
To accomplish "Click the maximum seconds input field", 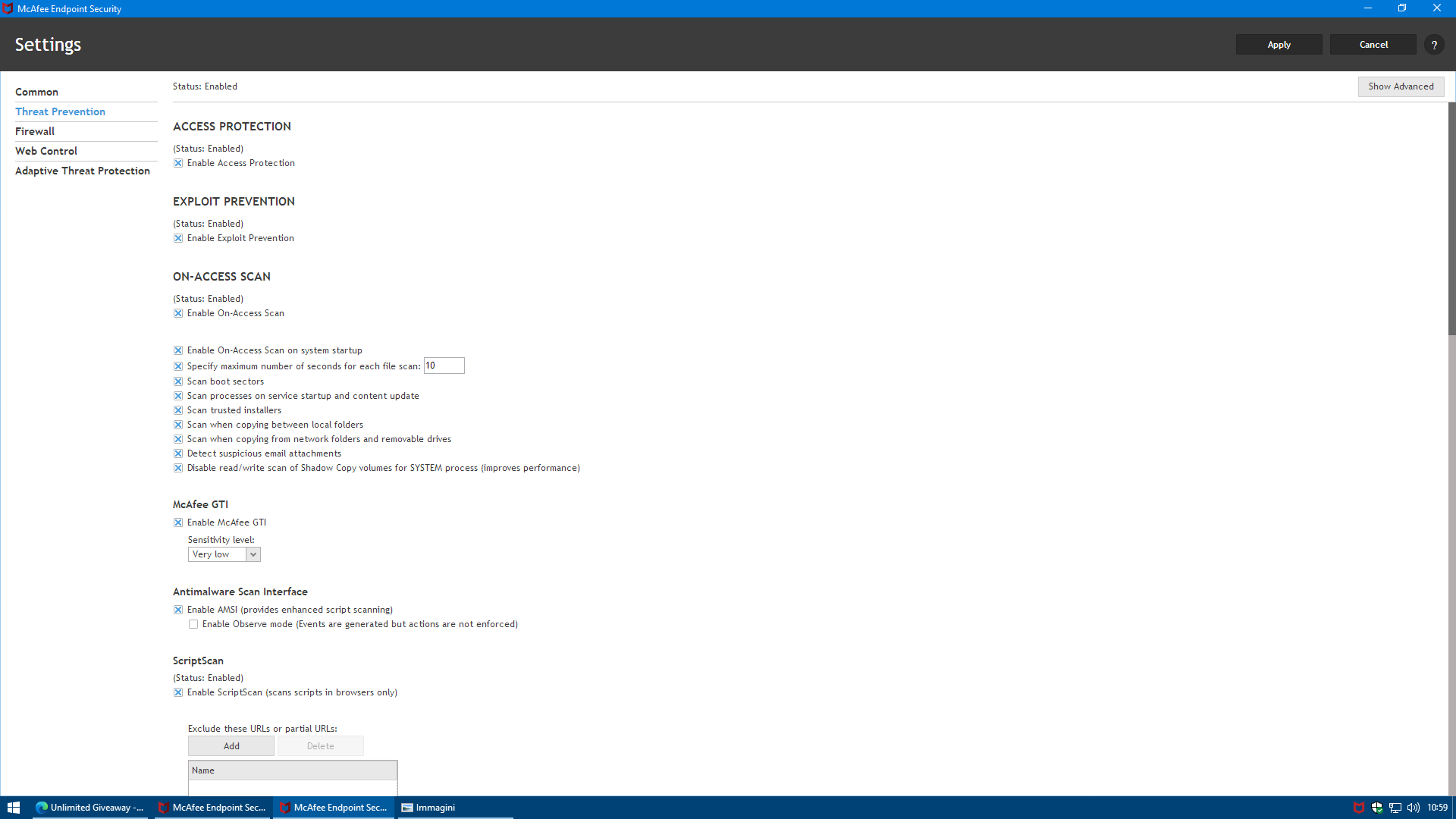I will click(444, 366).
